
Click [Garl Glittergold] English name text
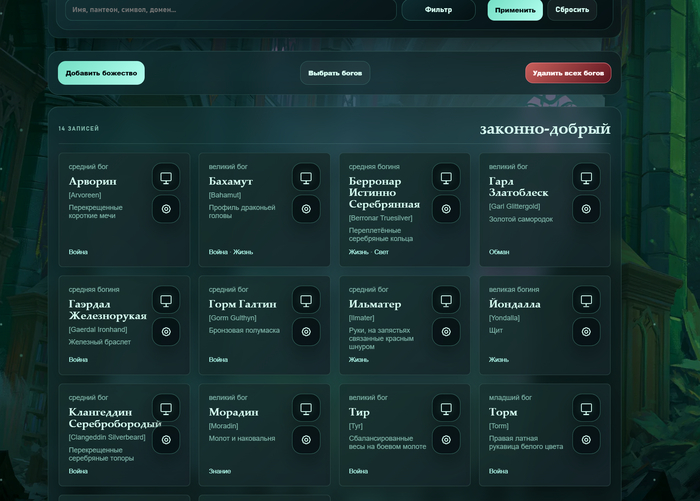tap(514, 206)
